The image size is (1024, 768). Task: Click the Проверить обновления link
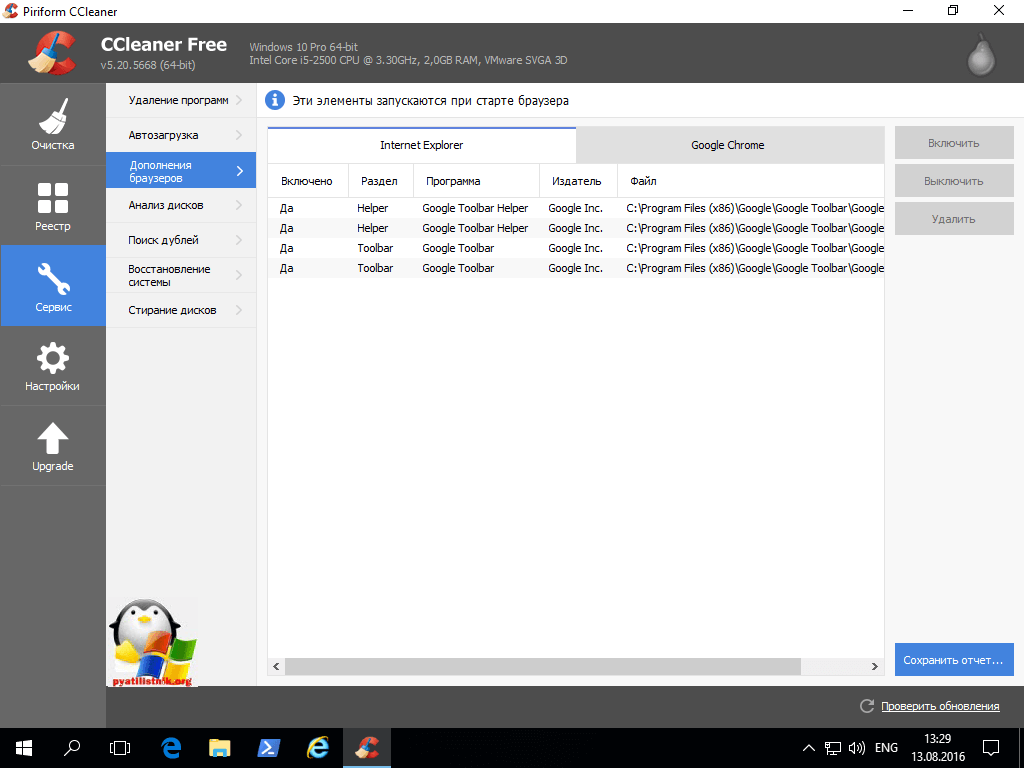(939, 706)
